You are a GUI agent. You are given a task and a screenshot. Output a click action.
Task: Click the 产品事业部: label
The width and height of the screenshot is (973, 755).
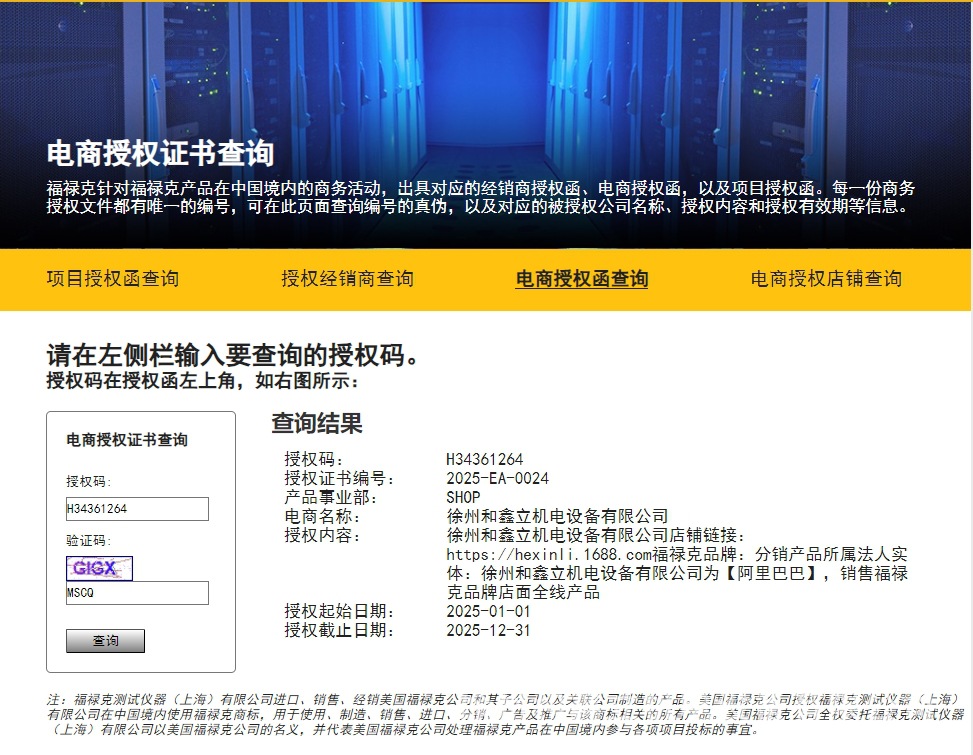(331, 498)
